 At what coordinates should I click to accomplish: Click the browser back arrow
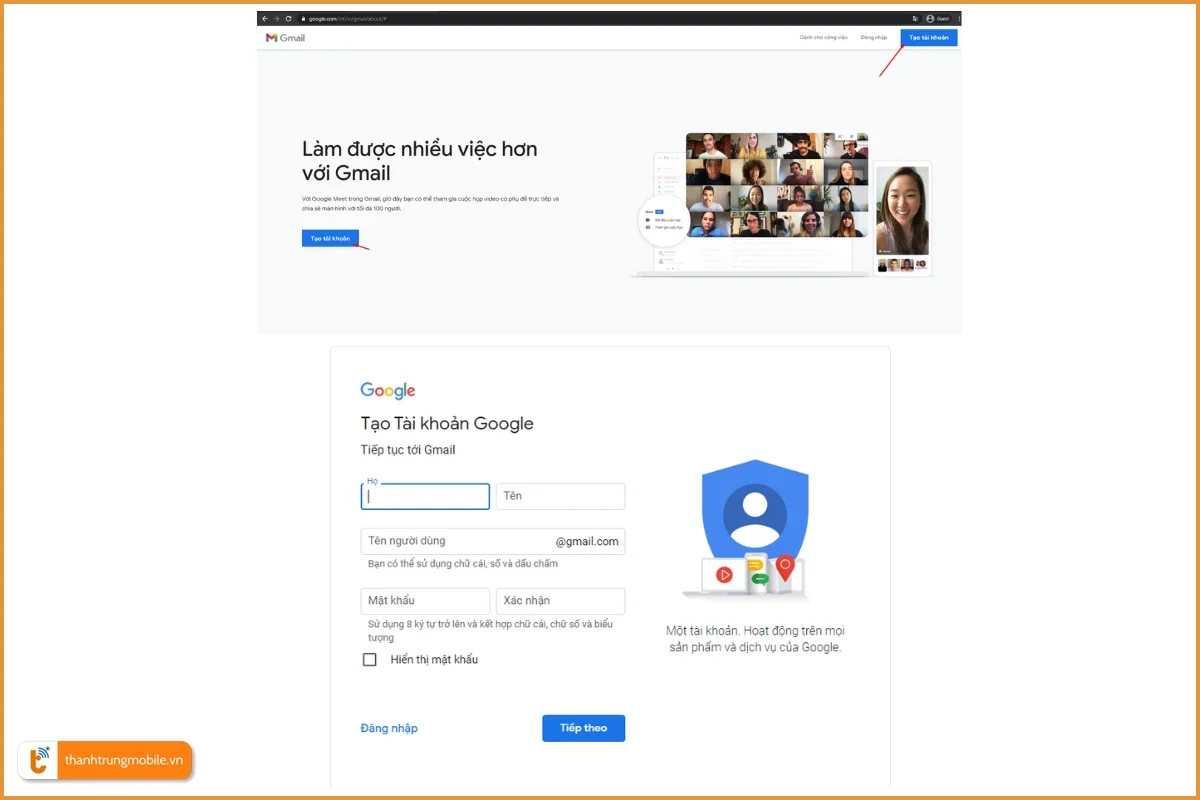click(264, 17)
